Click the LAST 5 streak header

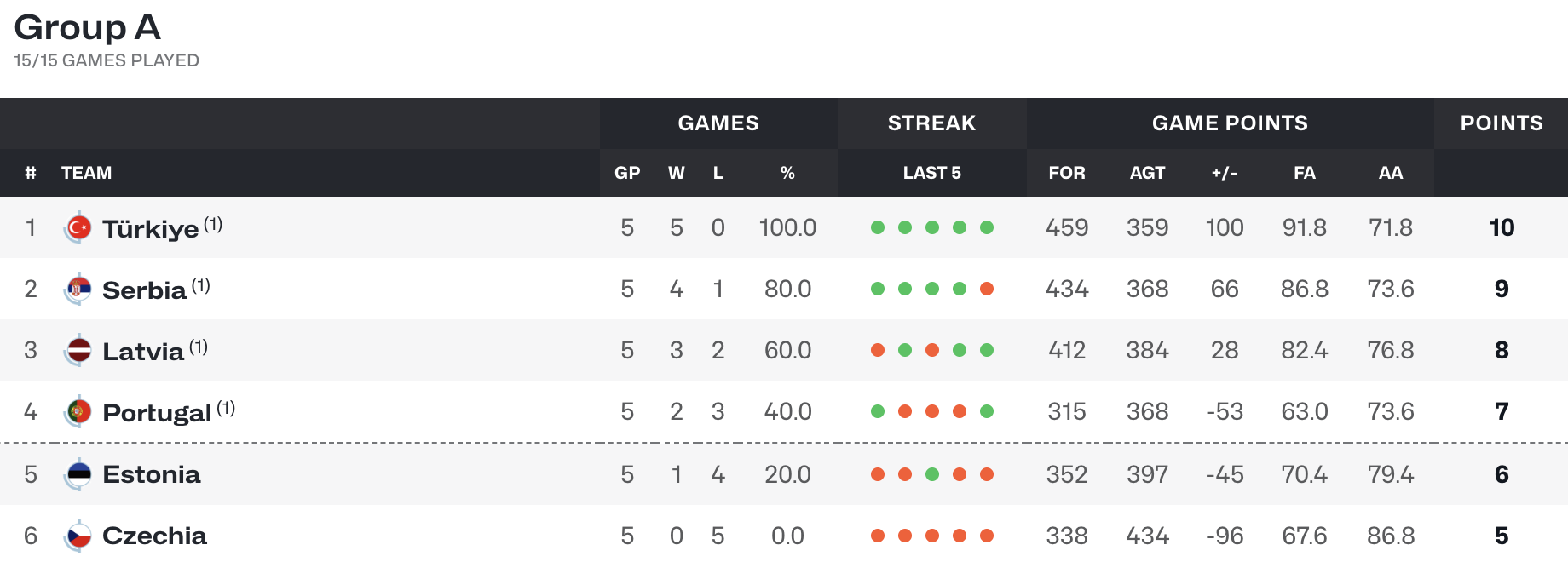(932, 173)
